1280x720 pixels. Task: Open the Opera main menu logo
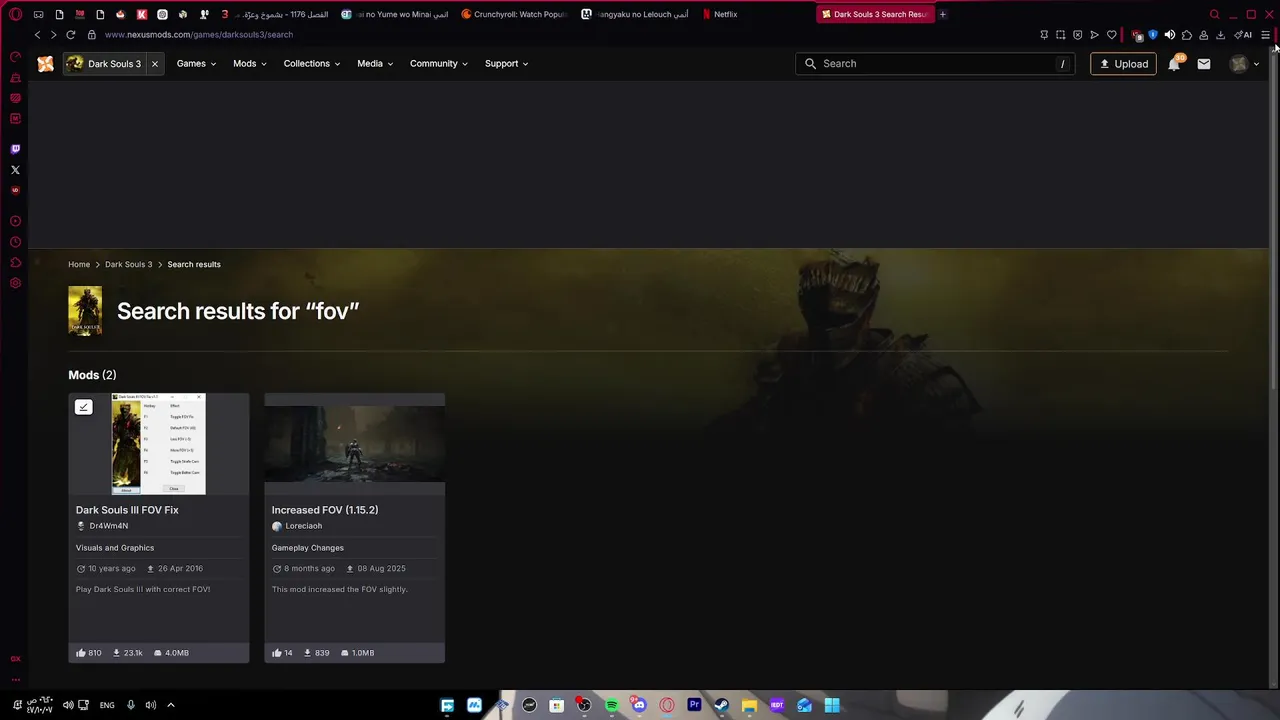15,14
